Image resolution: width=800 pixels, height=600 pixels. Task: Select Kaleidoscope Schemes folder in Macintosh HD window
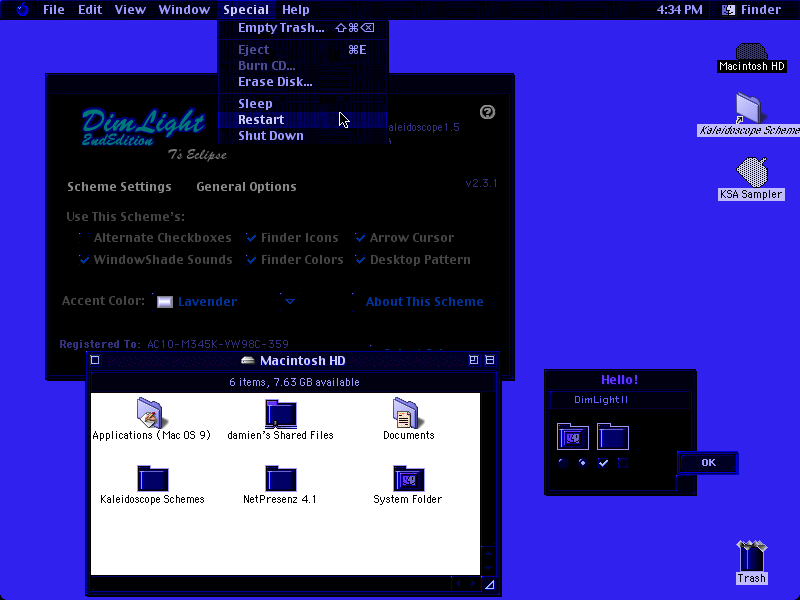(153, 479)
